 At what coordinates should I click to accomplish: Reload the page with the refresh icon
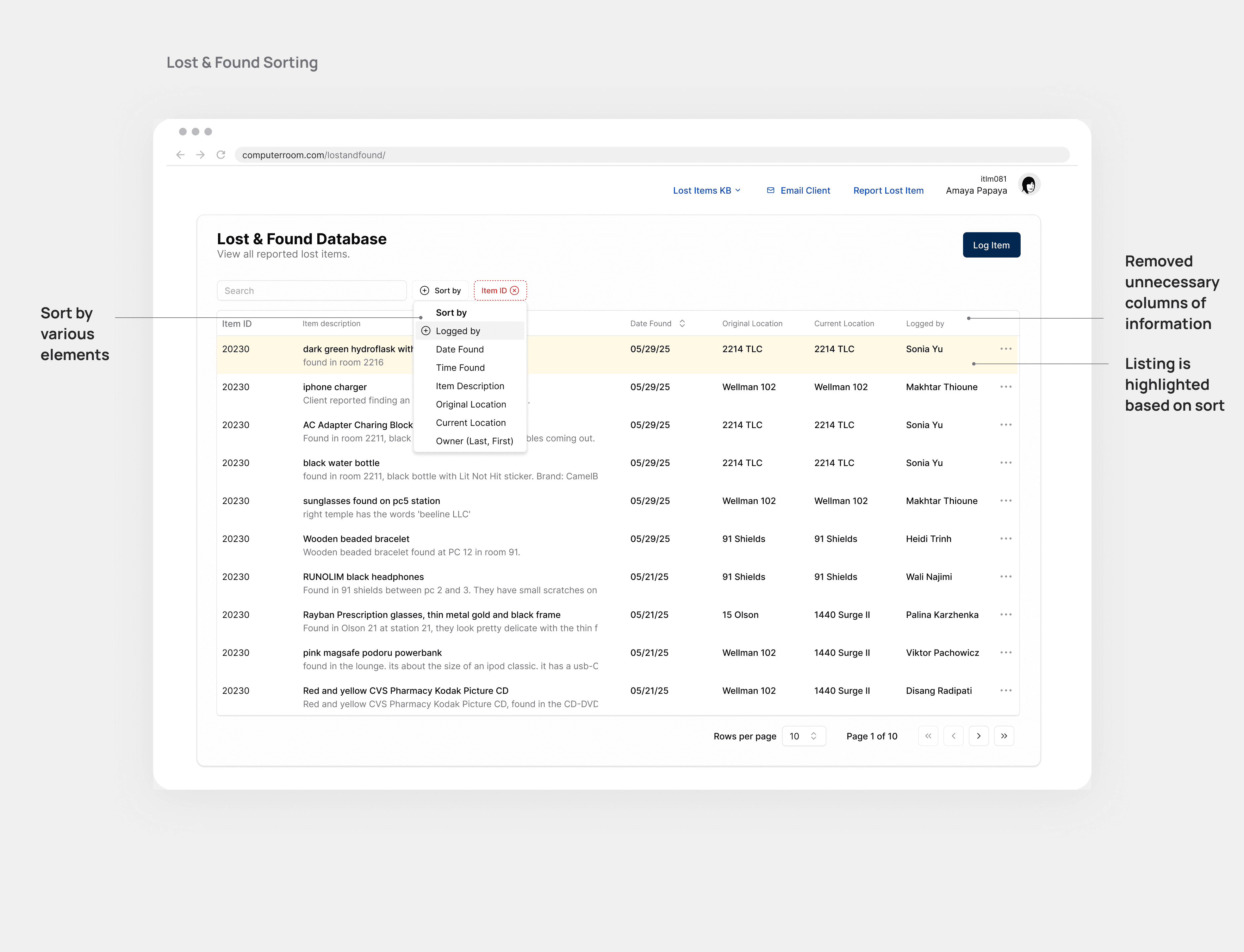pos(221,155)
